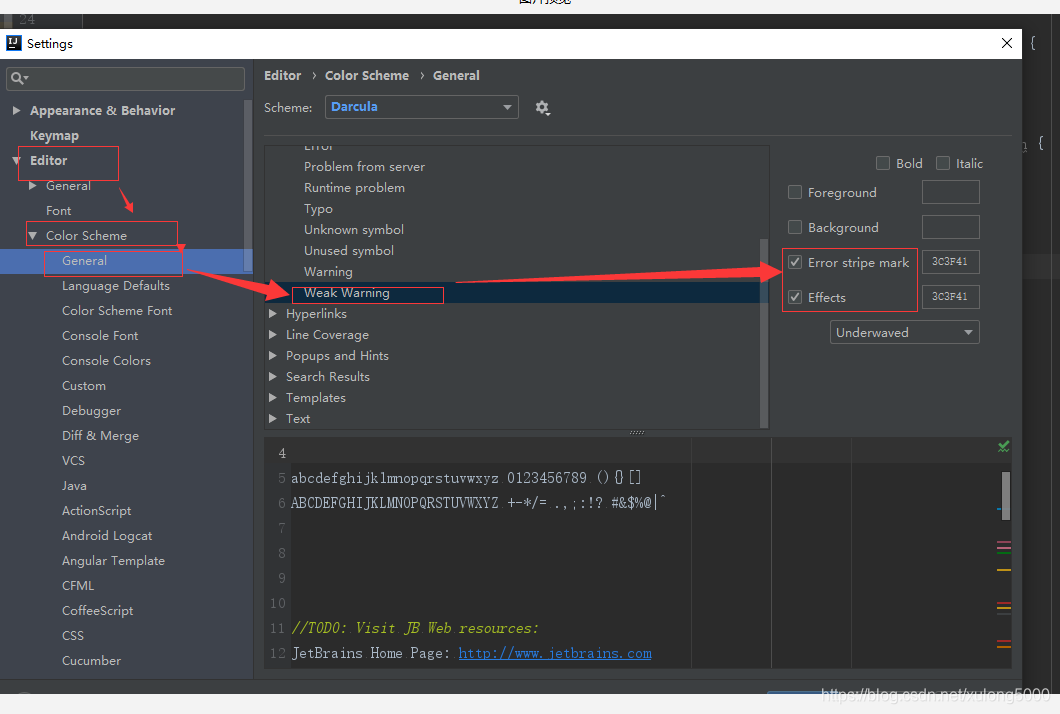This screenshot has width=1060, height=714.
Task: Select CFML color scheme page
Action: (x=78, y=586)
